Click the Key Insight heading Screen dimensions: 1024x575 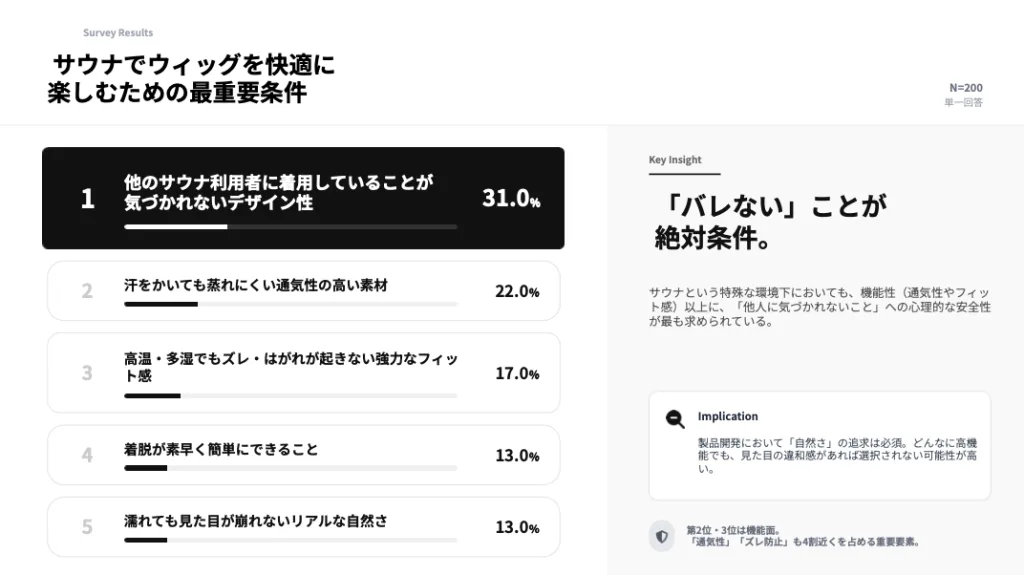(675, 160)
